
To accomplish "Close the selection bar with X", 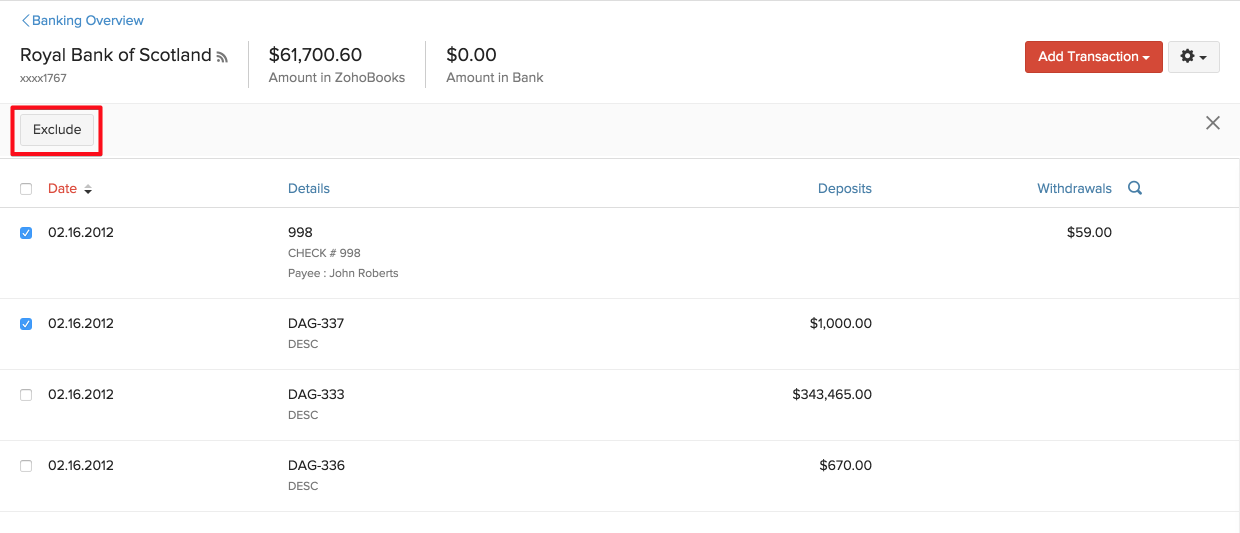I will [x=1213, y=123].
